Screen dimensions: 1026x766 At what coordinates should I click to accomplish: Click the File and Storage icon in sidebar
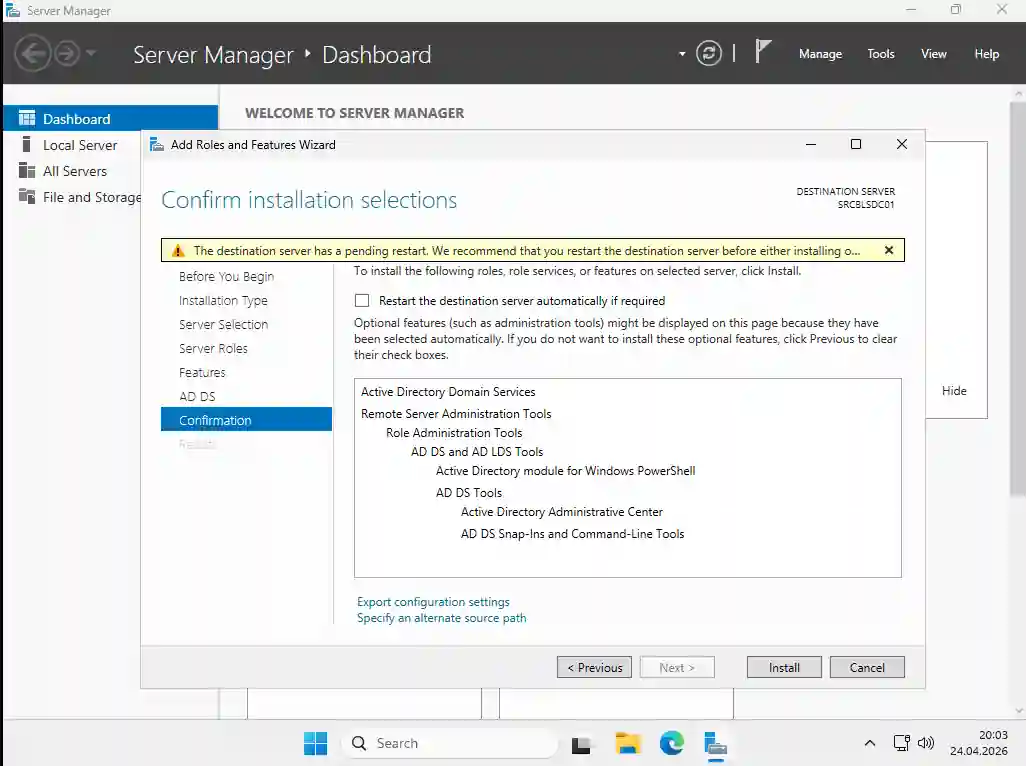click(x=27, y=196)
